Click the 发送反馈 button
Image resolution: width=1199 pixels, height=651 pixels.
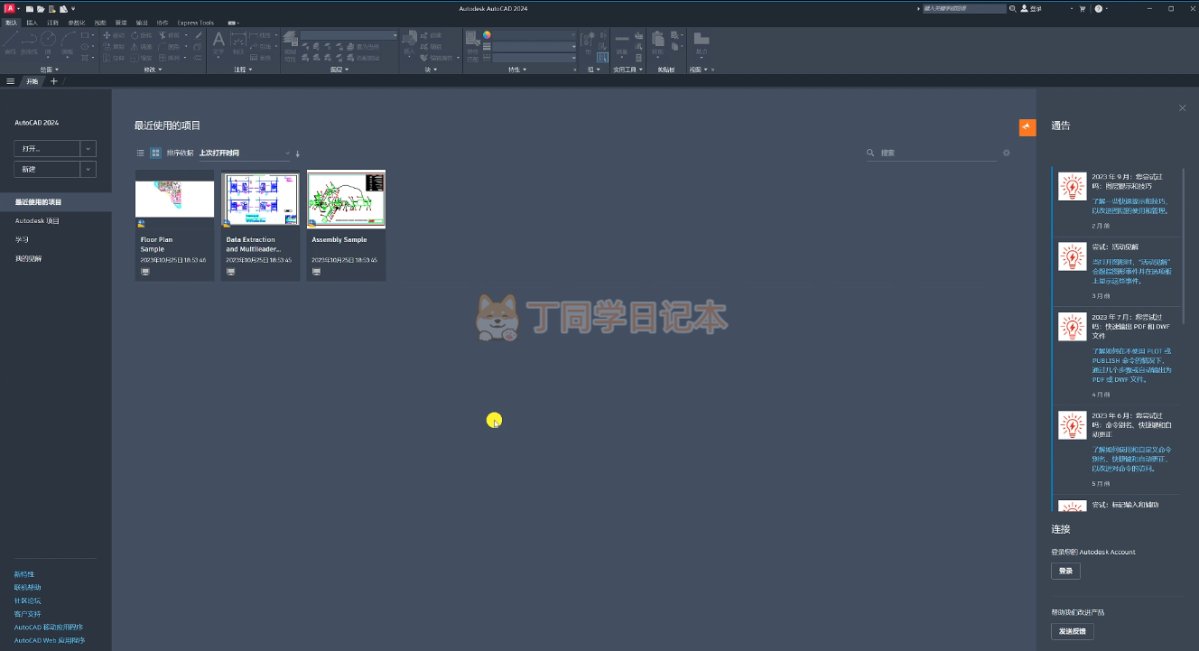(x=1072, y=631)
